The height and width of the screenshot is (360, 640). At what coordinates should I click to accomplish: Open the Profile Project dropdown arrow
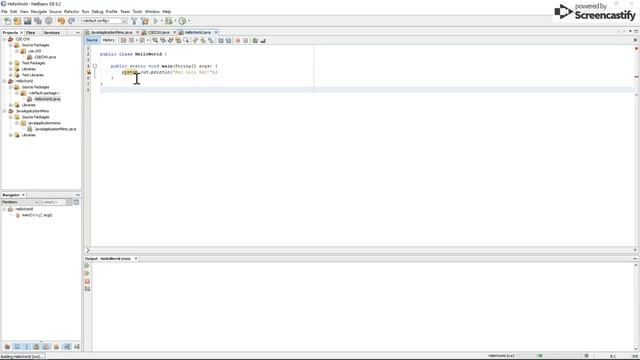tap(189, 21)
